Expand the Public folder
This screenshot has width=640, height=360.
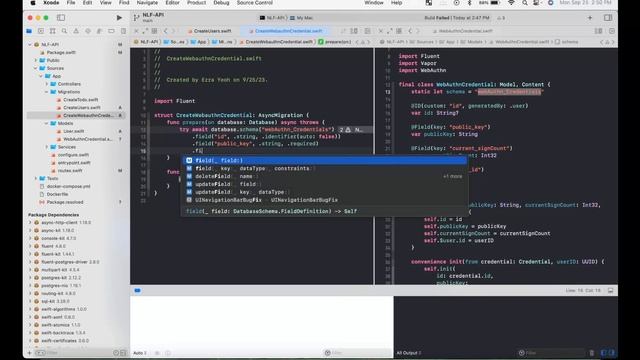click(x=36, y=60)
